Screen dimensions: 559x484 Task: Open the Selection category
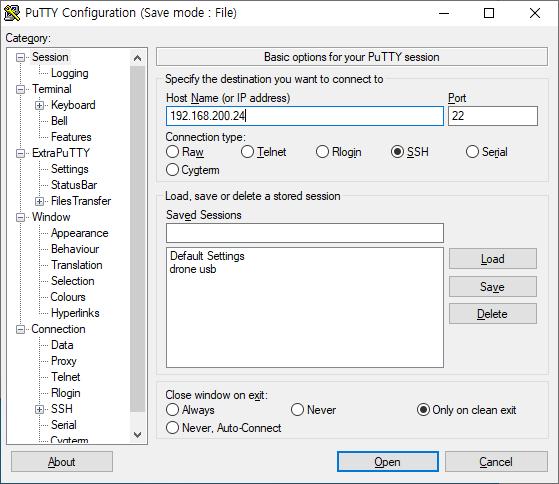[x=73, y=281]
